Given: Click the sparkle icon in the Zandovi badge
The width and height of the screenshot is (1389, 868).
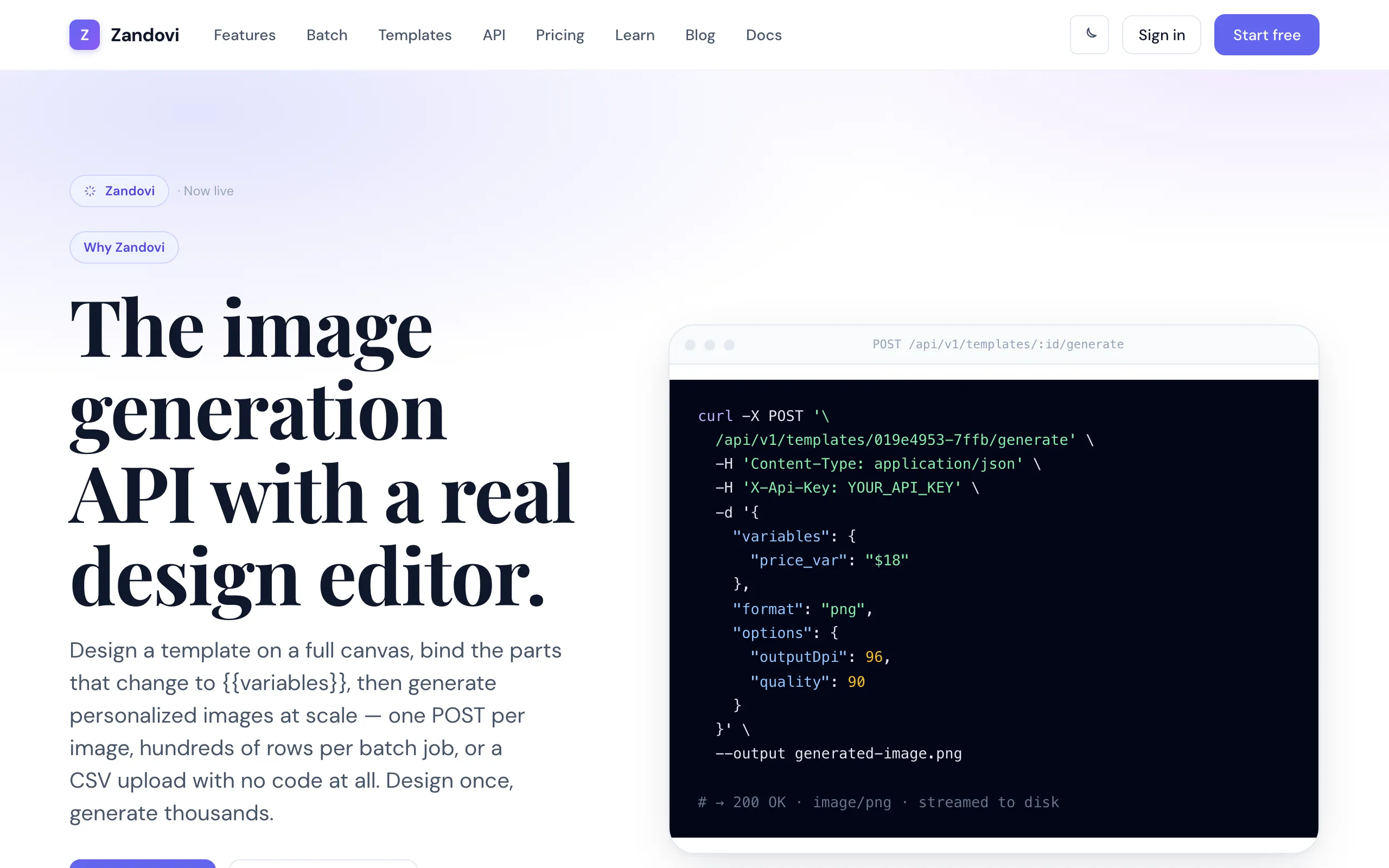Looking at the screenshot, I should click(90, 190).
